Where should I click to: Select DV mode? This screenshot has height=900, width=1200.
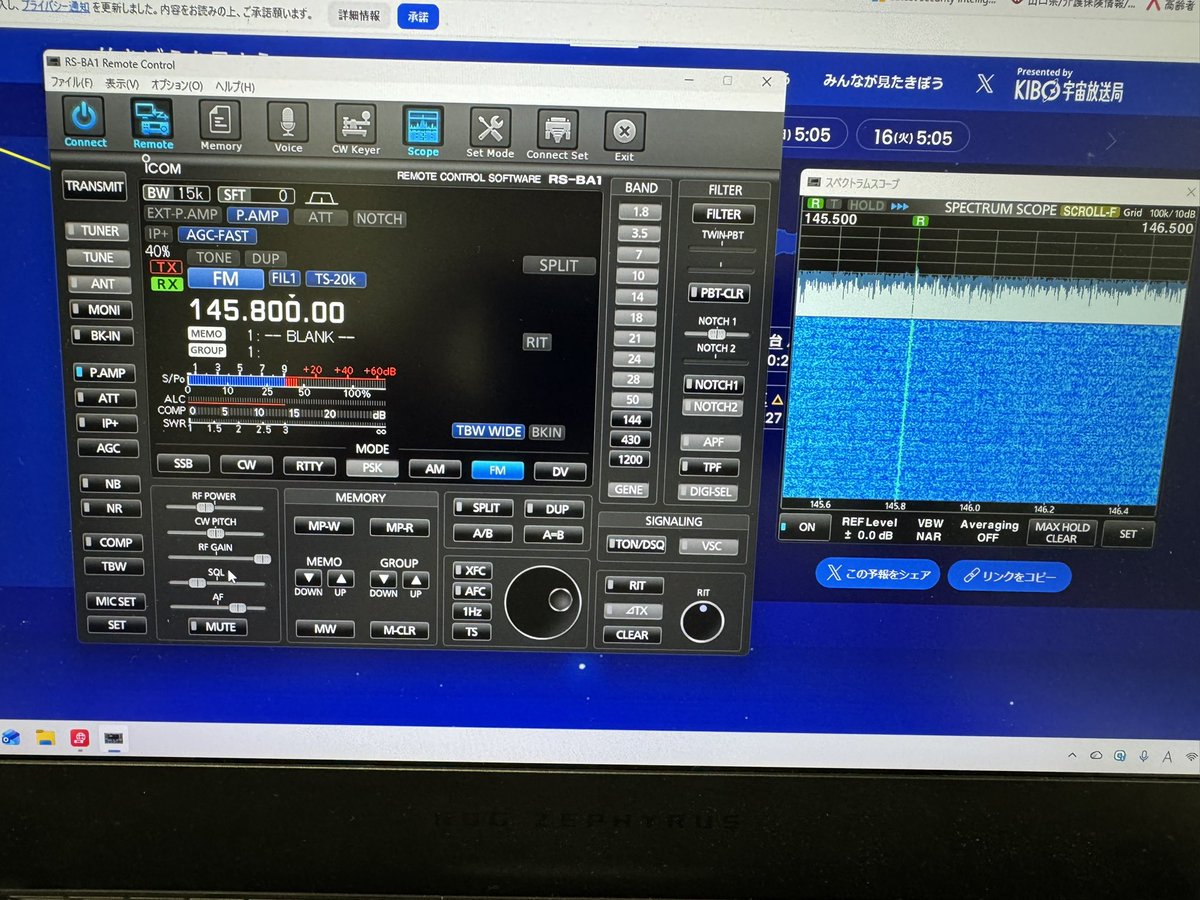560,472
